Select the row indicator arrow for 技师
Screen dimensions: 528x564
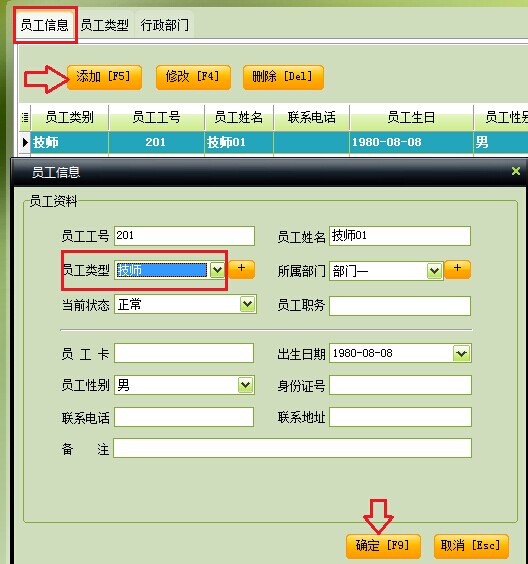click(25, 142)
